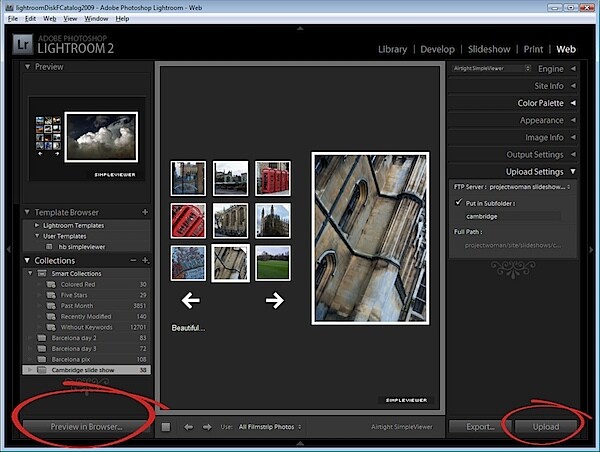Collapse the Collections panel triangle
This screenshot has height=452, width=600.
27,260
